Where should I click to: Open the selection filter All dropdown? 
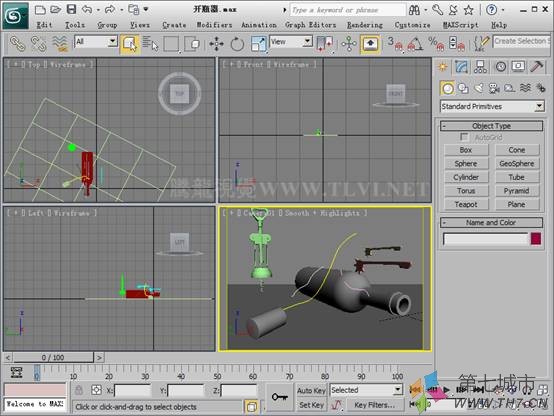pos(96,42)
